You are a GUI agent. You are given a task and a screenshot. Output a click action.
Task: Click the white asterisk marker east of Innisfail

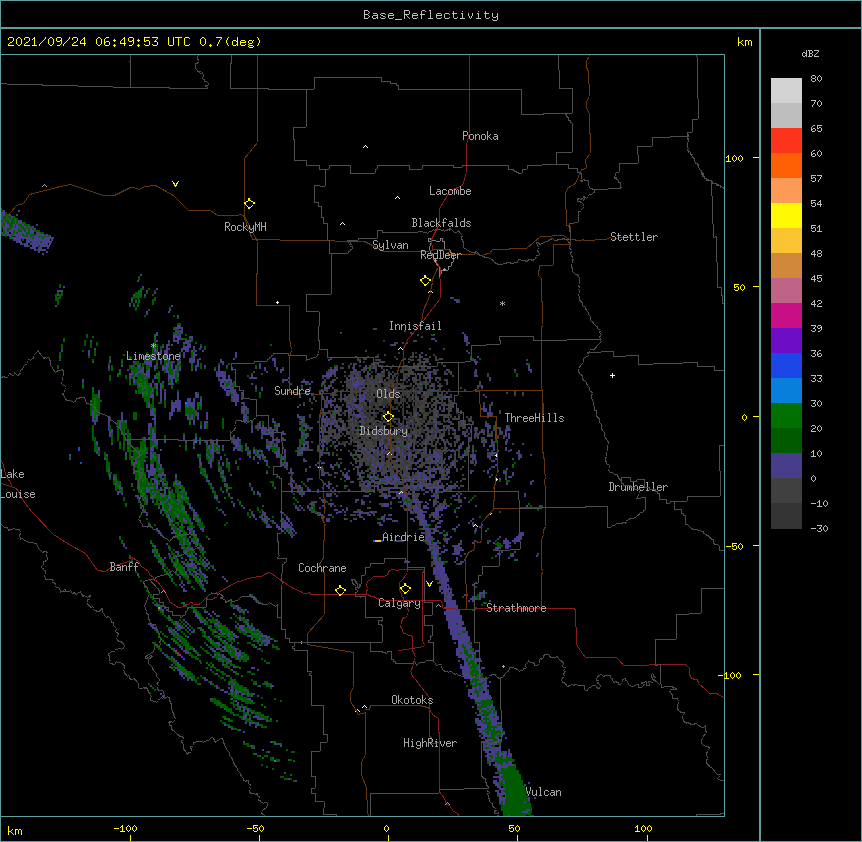502,304
